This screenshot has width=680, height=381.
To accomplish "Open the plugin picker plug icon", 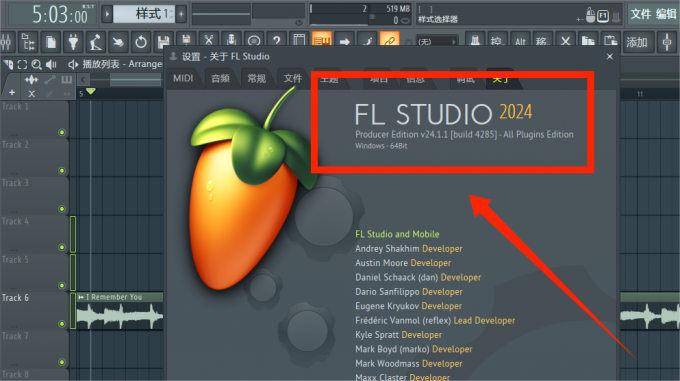I will click(x=73, y=42).
